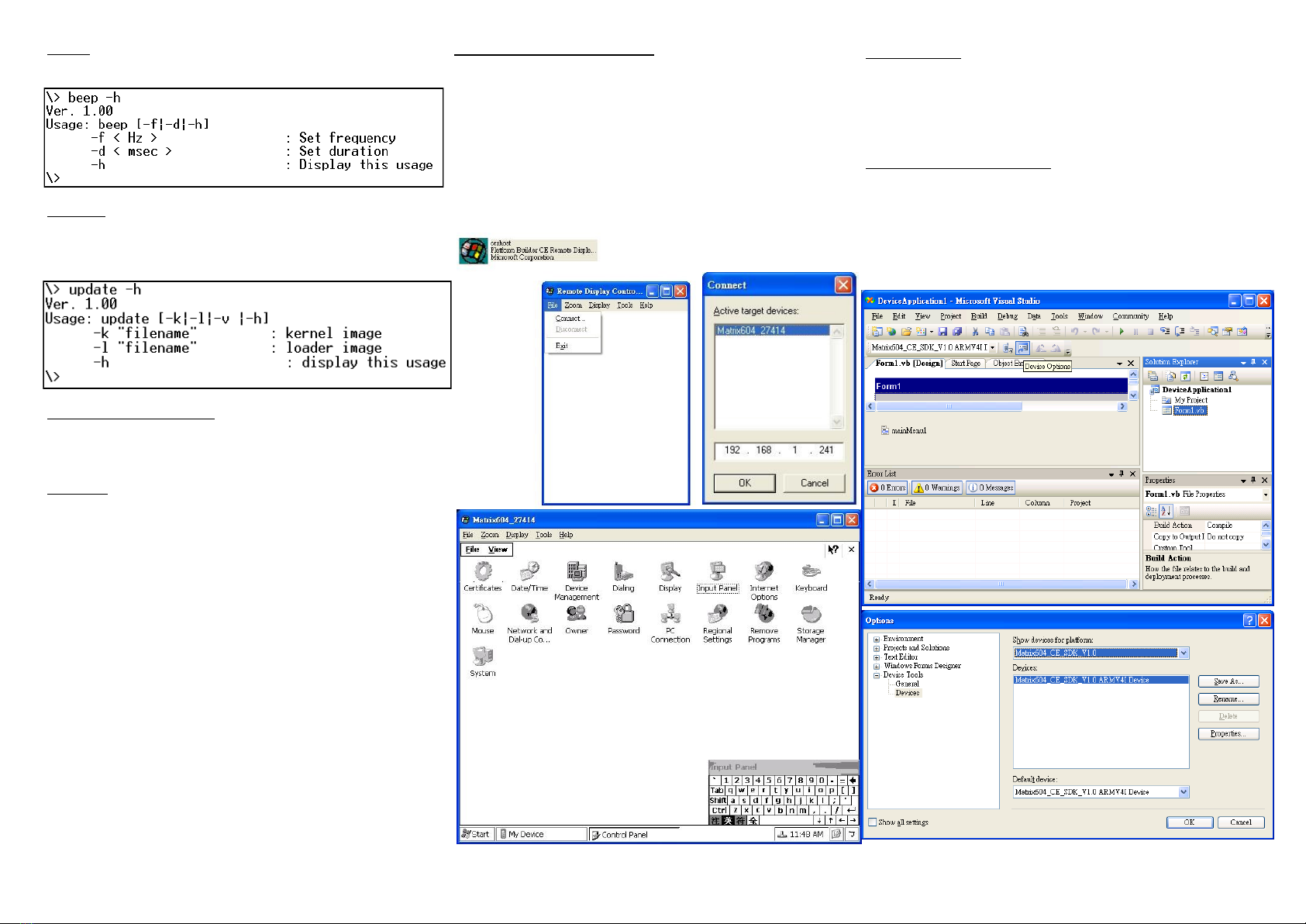The width and height of the screenshot is (1306, 924).
Task: Toggle the 0 Messages filter button
Action: (x=991, y=488)
